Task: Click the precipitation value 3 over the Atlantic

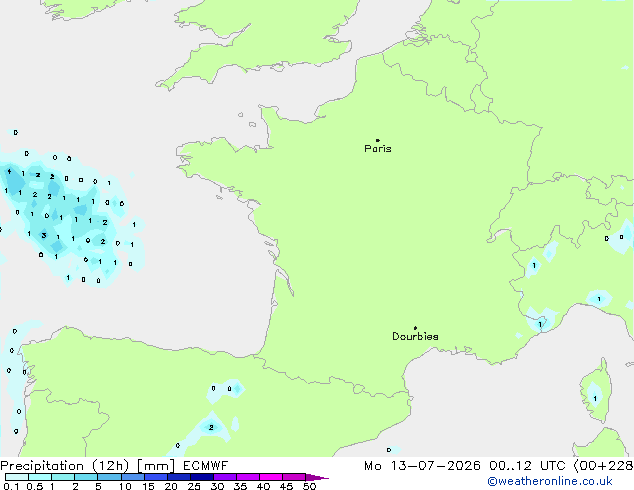Action: 44,235
